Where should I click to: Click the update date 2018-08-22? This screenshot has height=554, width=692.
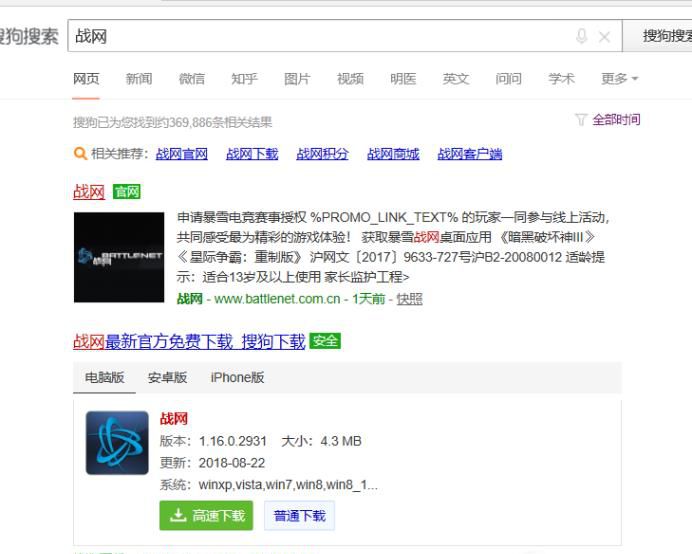pos(232,463)
